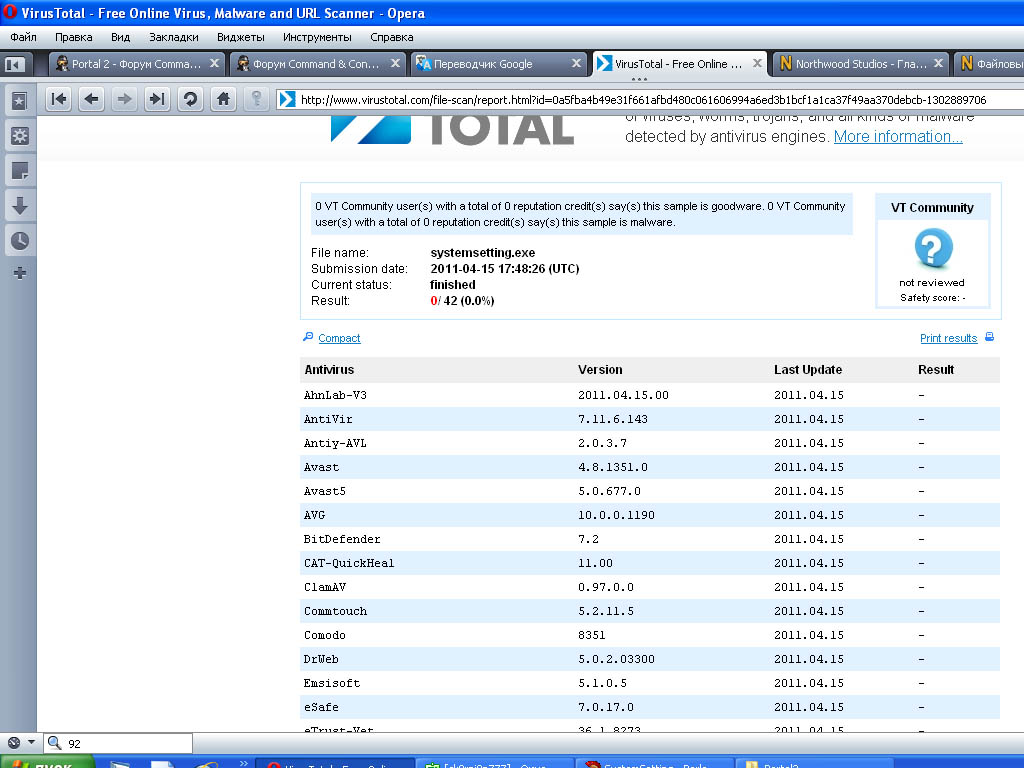Close the VirusTotal tab

coord(757,63)
